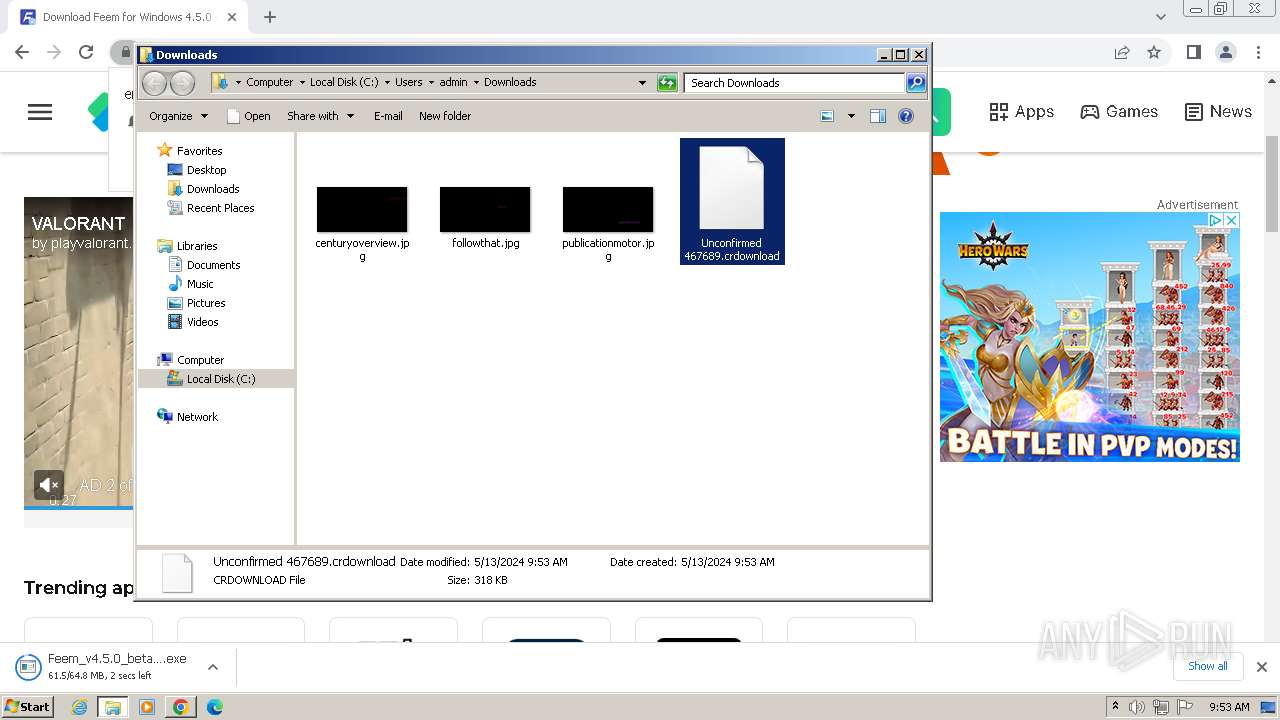Screen dimensions: 1280x720
Task: Open Documents library
Action: click(213, 265)
